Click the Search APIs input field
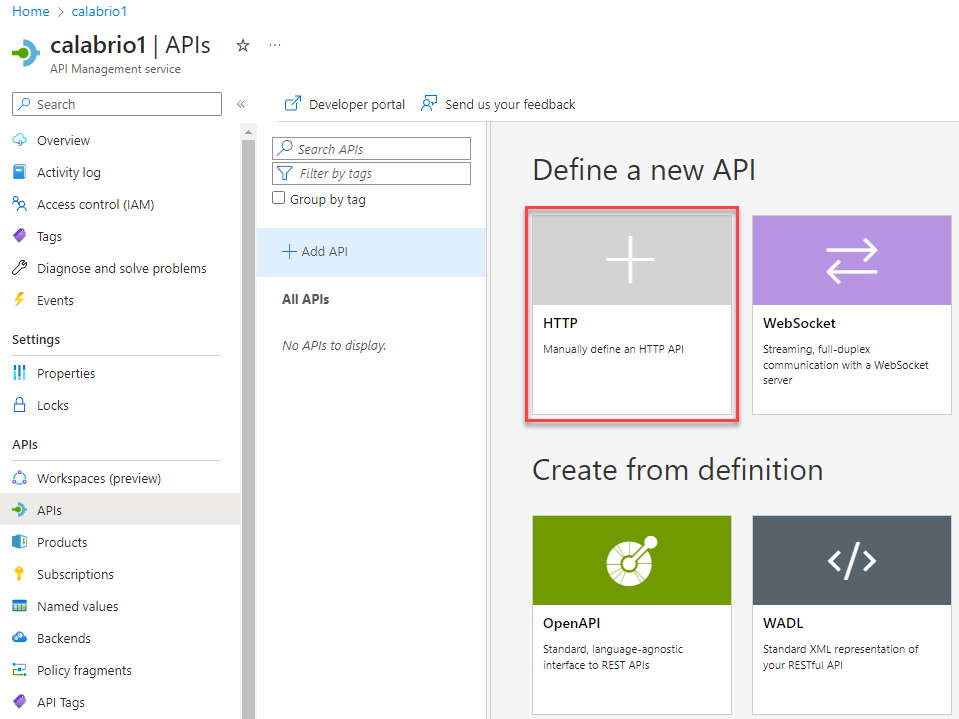Viewport: 959px width, 719px height. [371, 149]
